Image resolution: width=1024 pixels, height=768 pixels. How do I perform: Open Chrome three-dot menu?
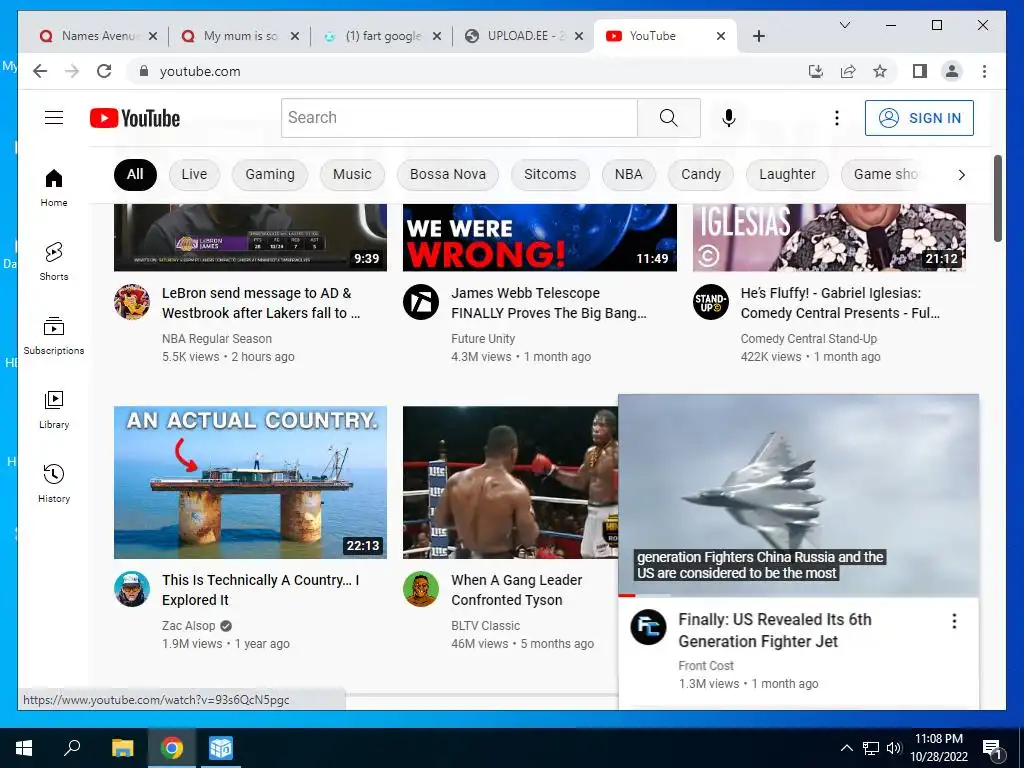(984, 71)
